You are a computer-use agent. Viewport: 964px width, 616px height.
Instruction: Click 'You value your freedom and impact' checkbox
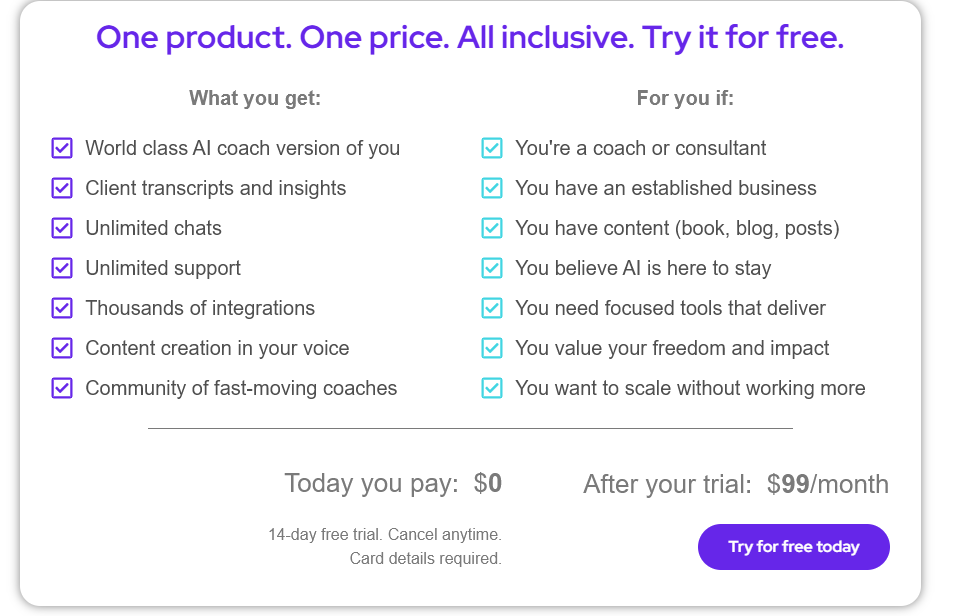492,348
